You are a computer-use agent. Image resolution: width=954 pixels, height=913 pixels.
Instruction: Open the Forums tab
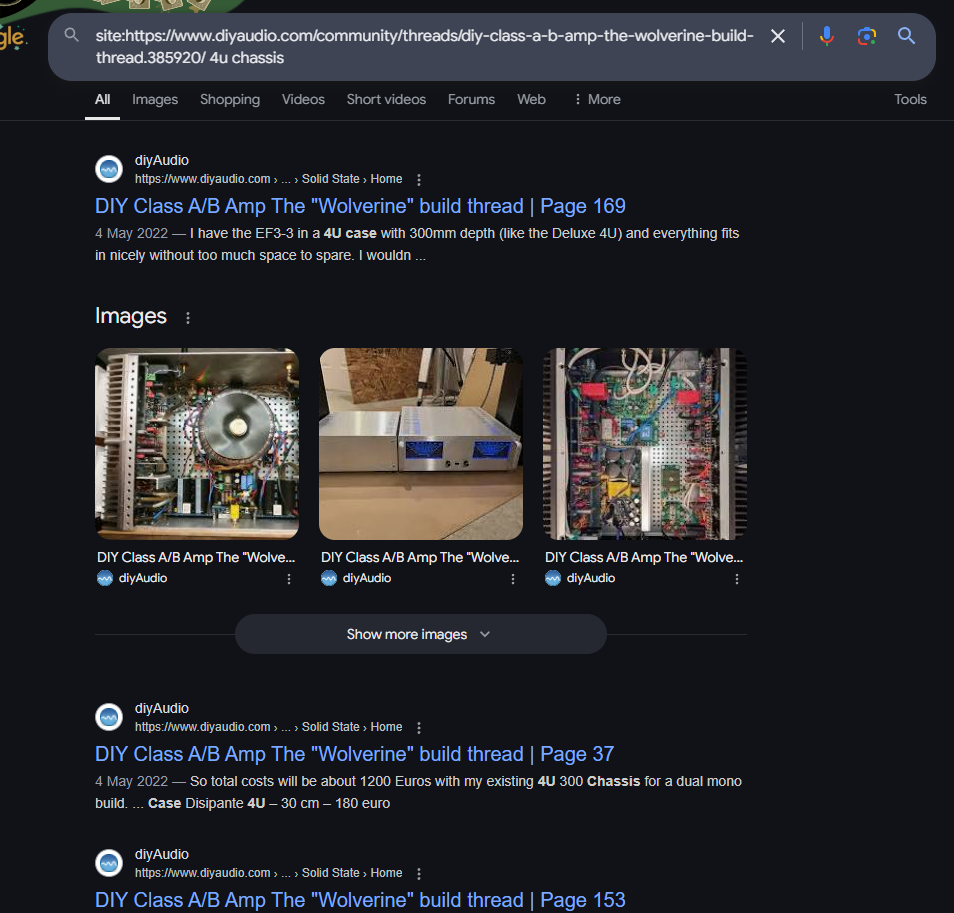pos(472,99)
